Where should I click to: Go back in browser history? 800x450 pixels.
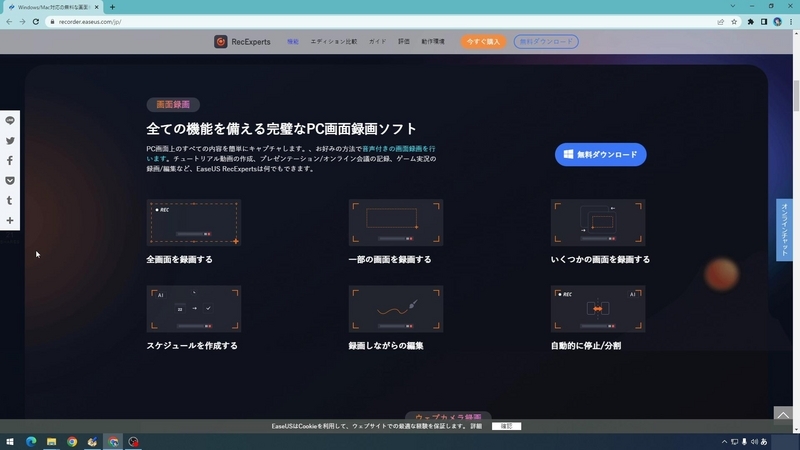click(x=9, y=22)
